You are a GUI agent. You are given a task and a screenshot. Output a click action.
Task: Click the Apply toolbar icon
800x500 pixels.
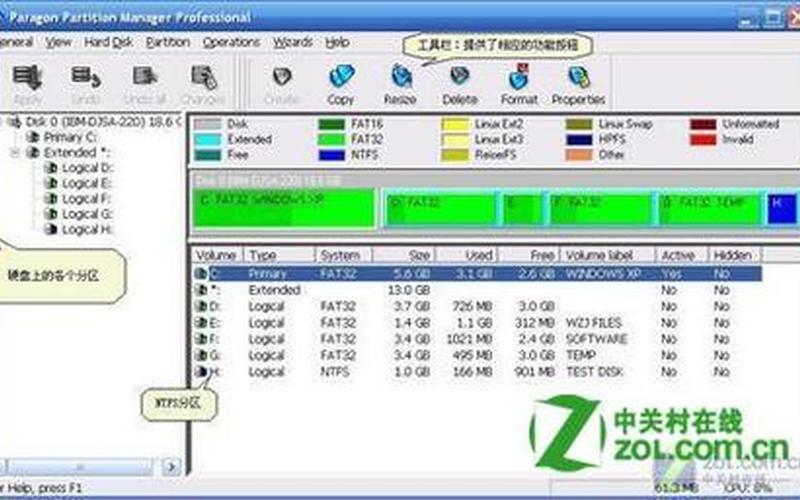[27, 77]
